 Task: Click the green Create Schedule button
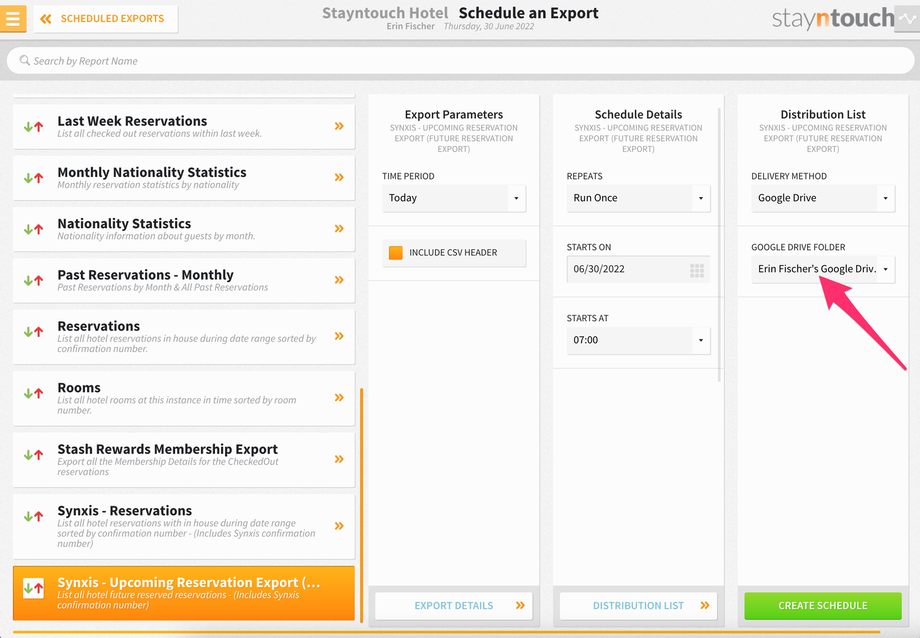tap(823, 606)
